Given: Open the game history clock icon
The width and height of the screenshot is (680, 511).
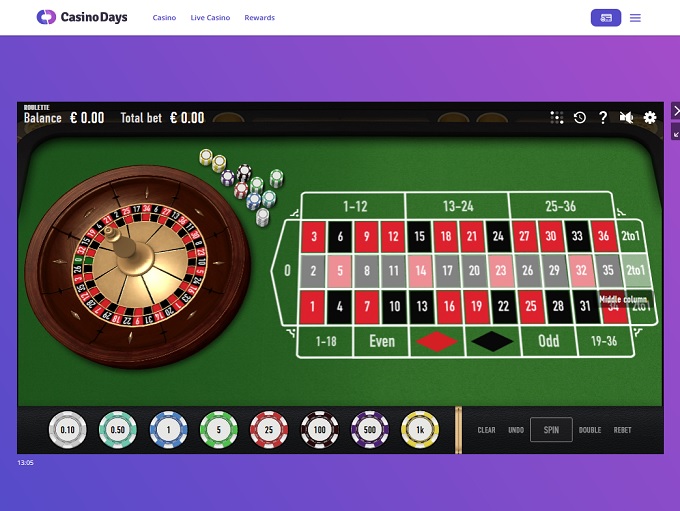Looking at the screenshot, I should coord(580,118).
